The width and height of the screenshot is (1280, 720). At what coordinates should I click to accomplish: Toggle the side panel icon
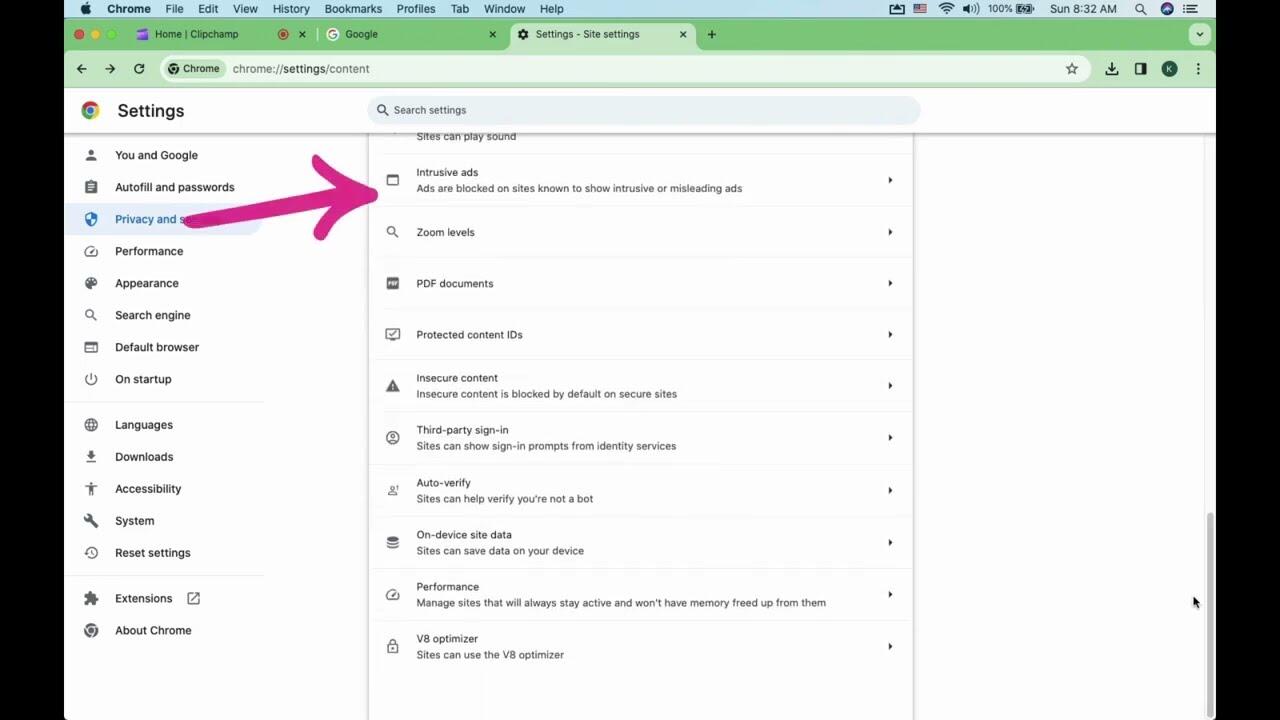tap(1140, 69)
